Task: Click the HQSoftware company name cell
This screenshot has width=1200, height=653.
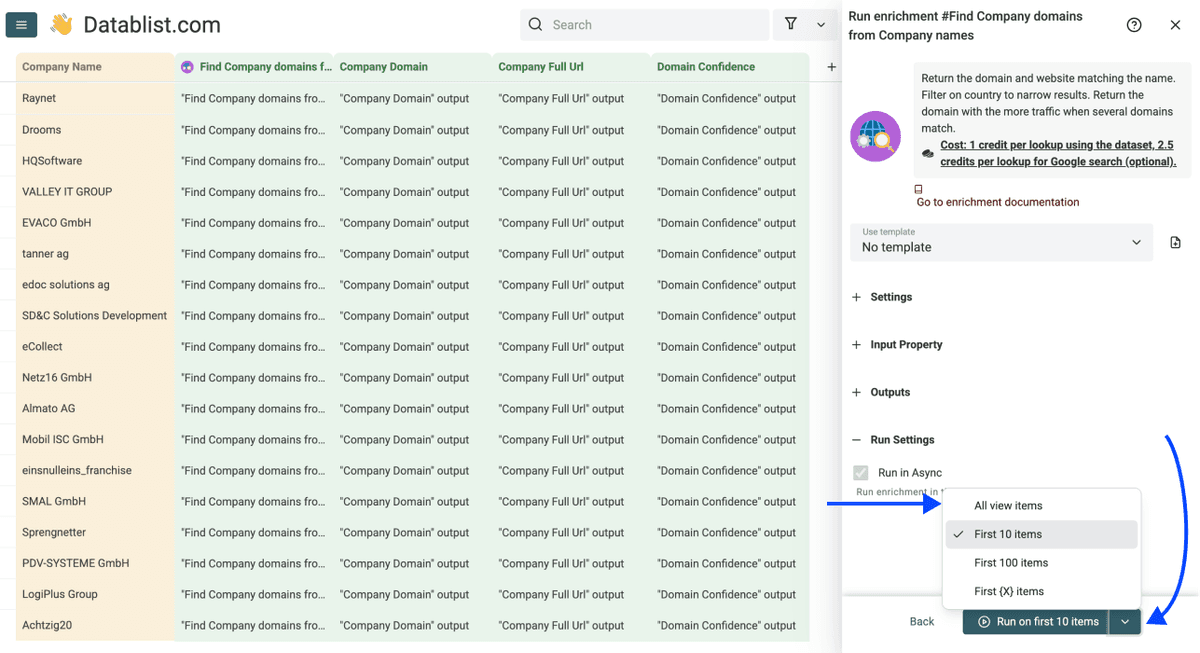Action: coord(95,161)
